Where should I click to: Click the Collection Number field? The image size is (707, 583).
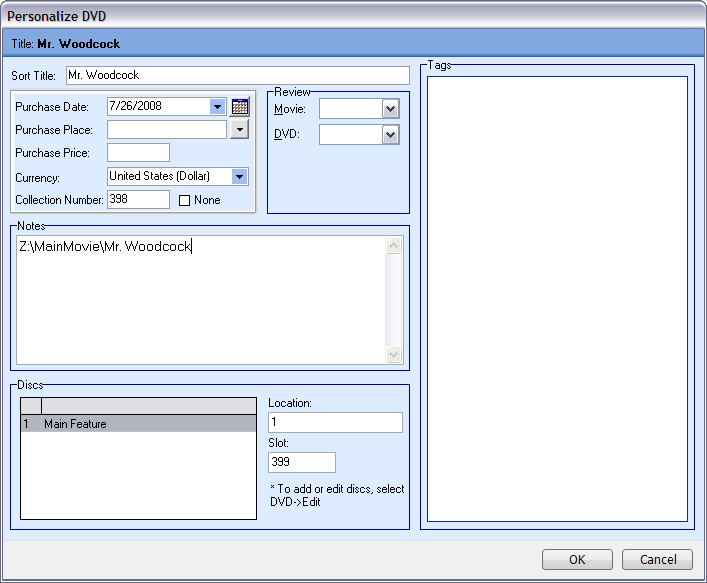coord(138,199)
